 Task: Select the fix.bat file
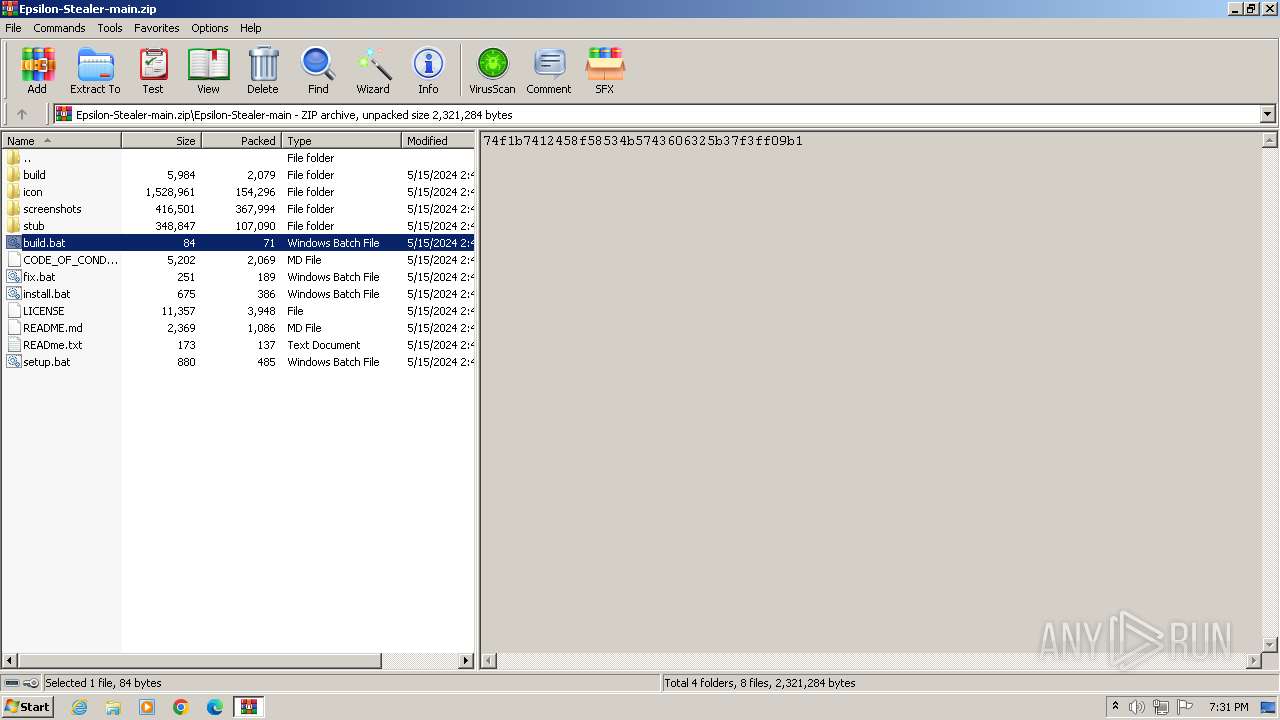click(x=238, y=277)
